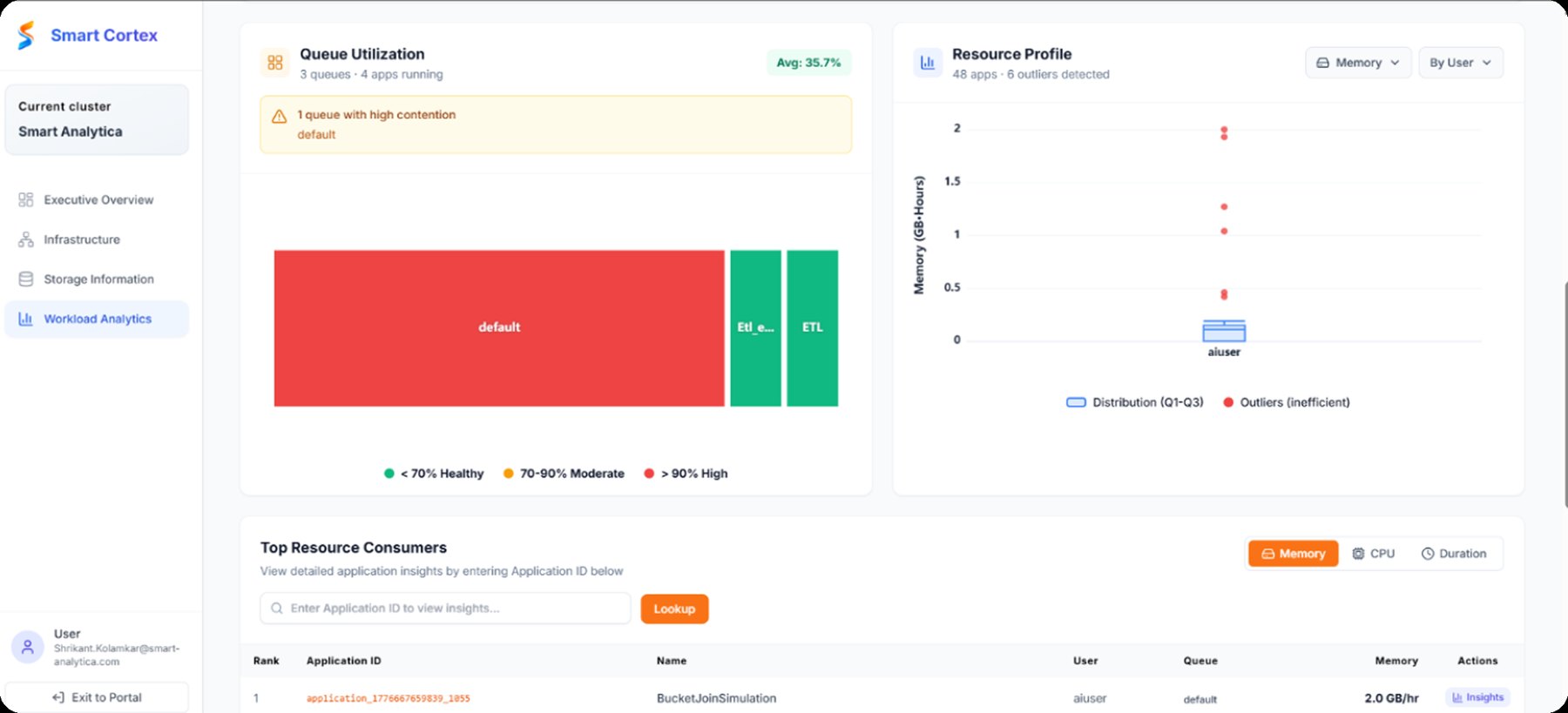Click the Executive Overview grid icon
Viewport: 1568px width, 713px height.
[x=26, y=199]
